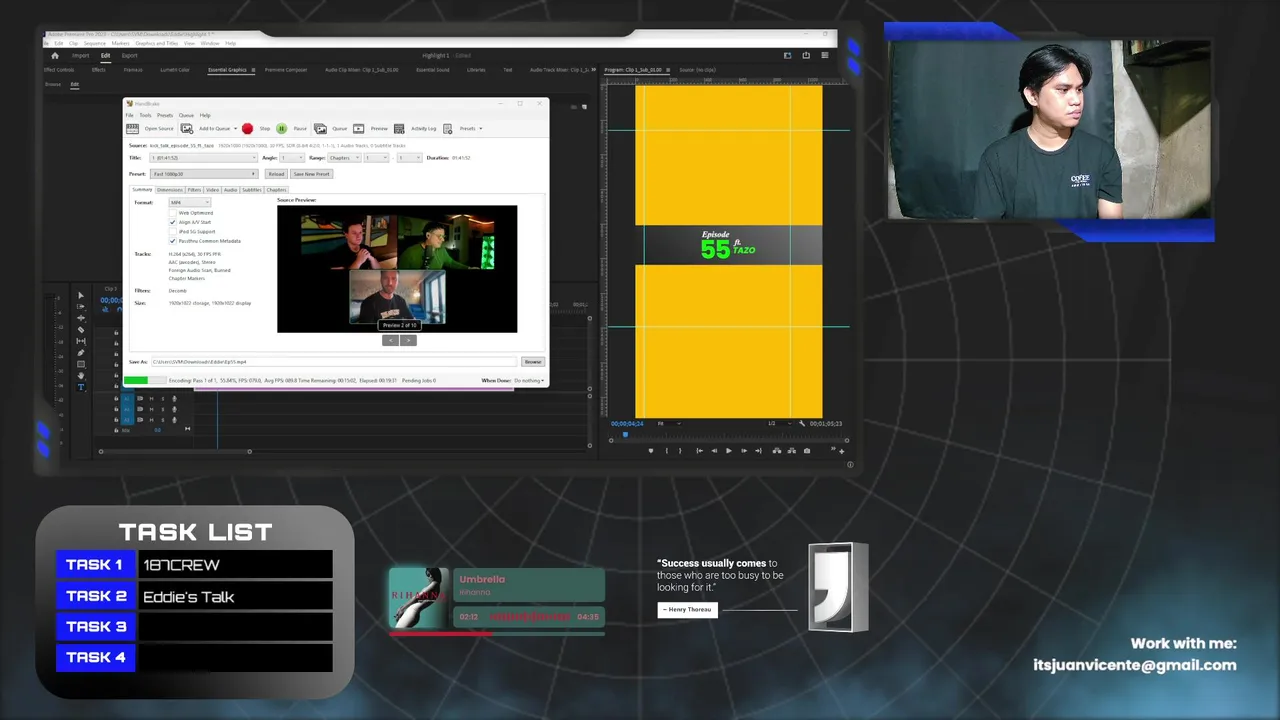Select the Ripple Edit tool in Premiere
1280x720 pixels.
coord(81,318)
